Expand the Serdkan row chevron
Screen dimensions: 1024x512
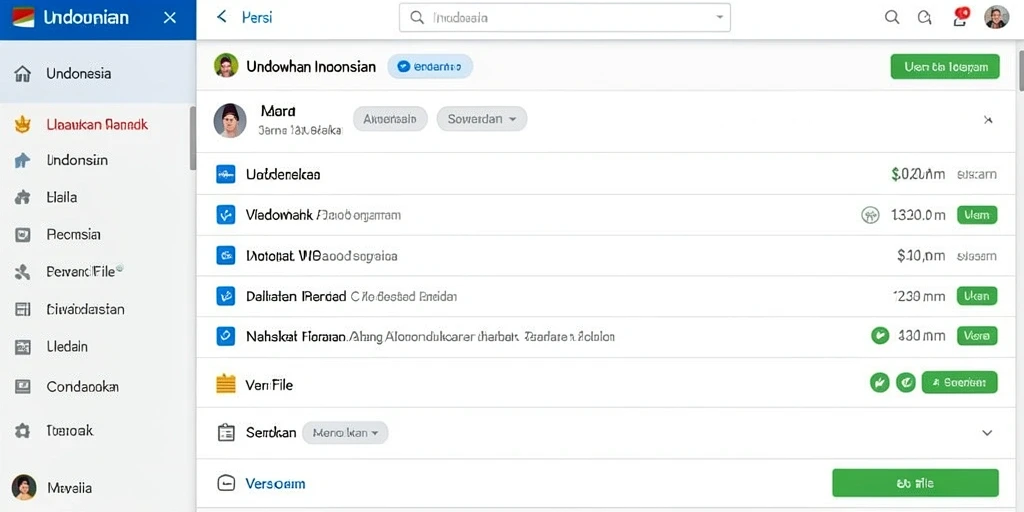click(x=987, y=432)
